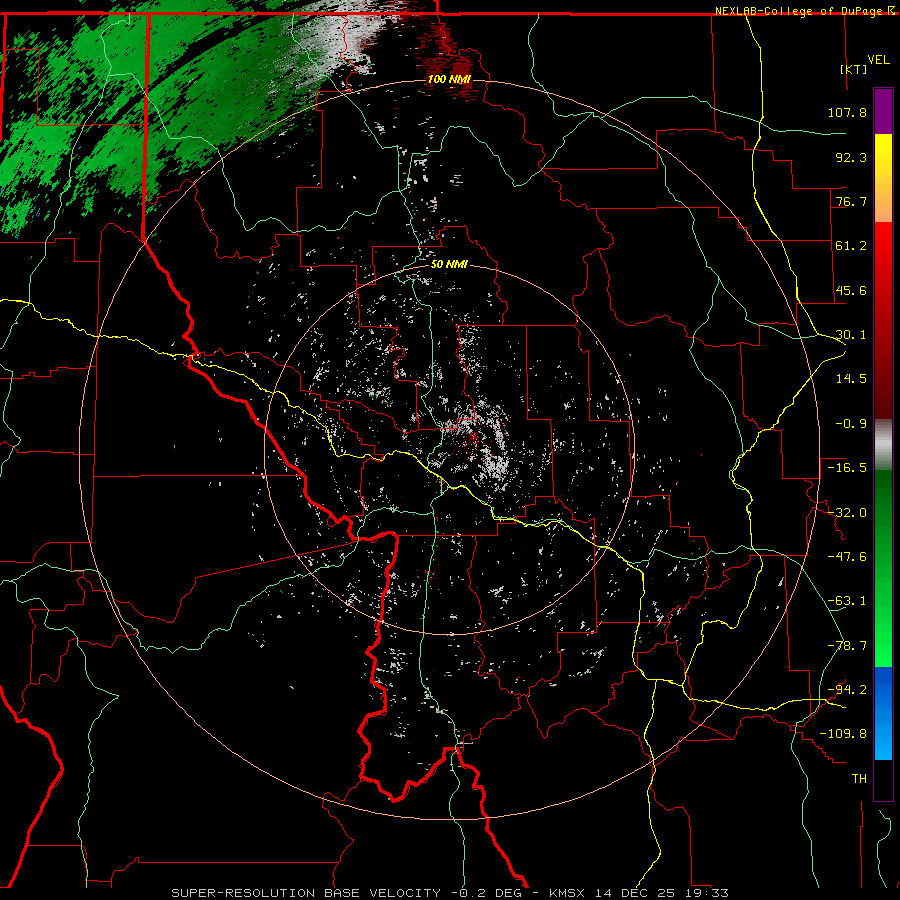Click the -109.8 velocity scale value

pyautogui.click(x=844, y=734)
